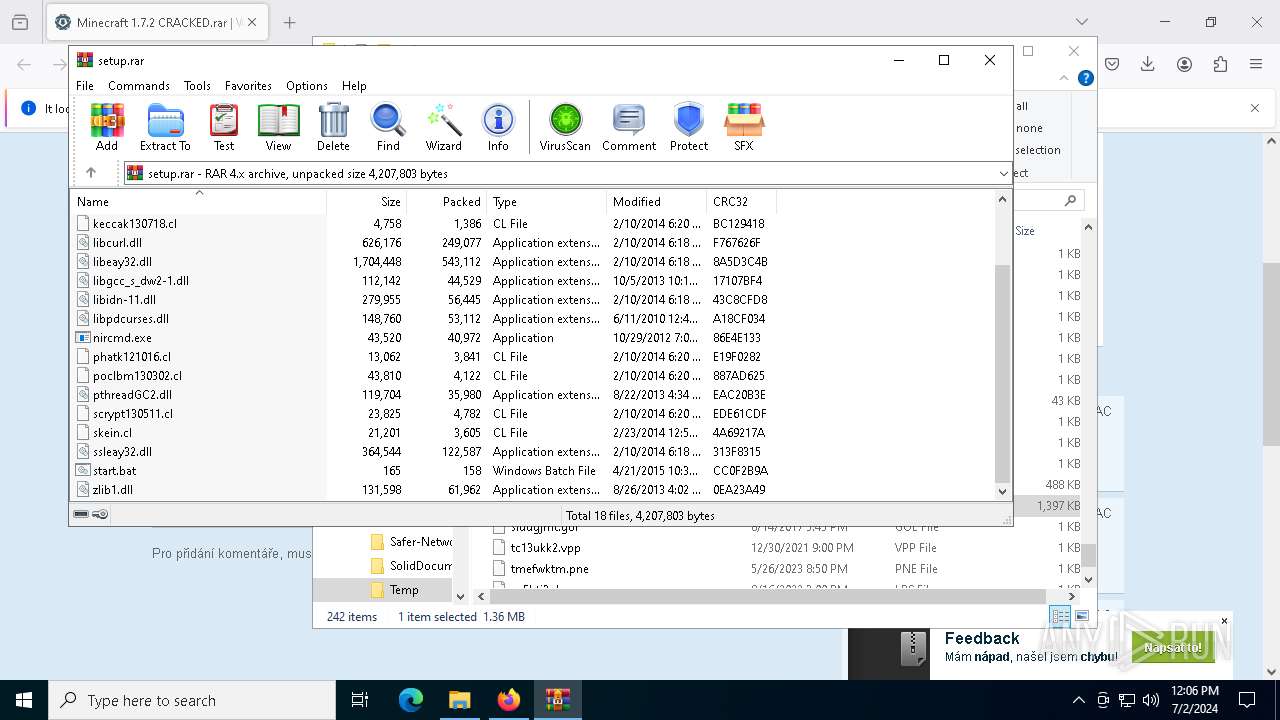The image size is (1280, 720).
Task: Select tmefwktm.pne in Explorer window
Action: click(x=549, y=569)
